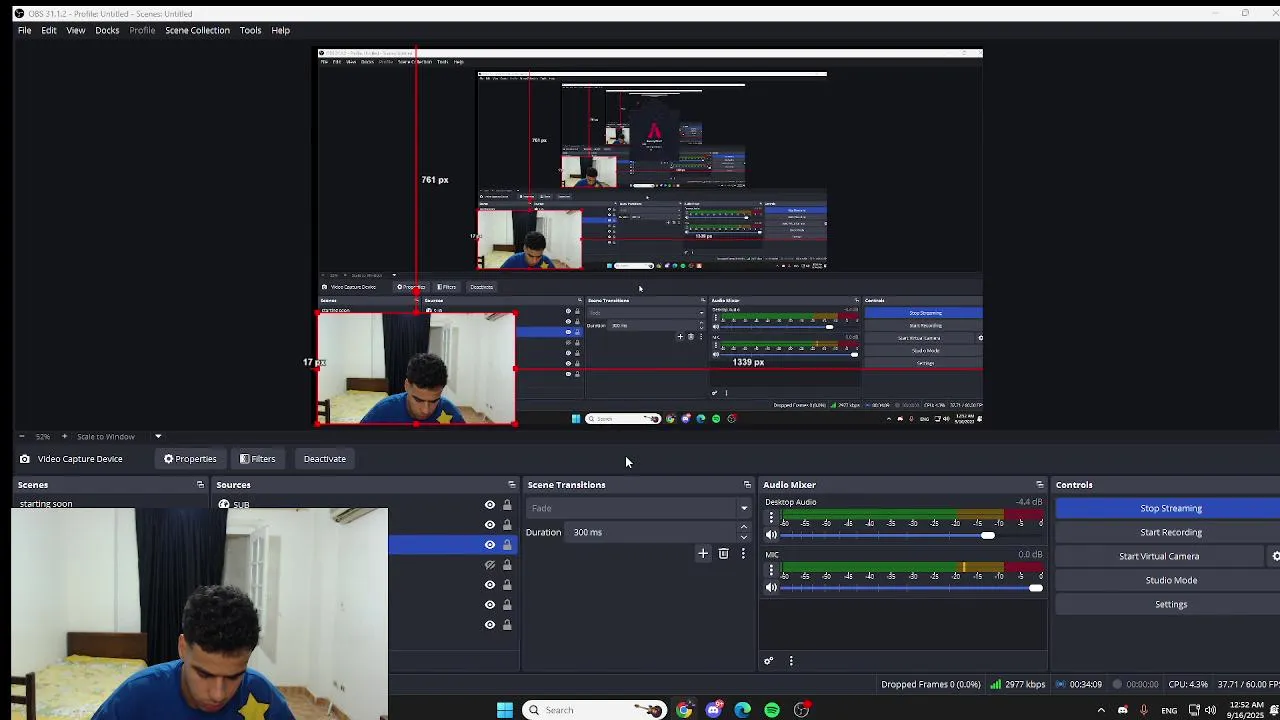
Task: Toggle lock on highlighted source row
Action: click(507, 545)
